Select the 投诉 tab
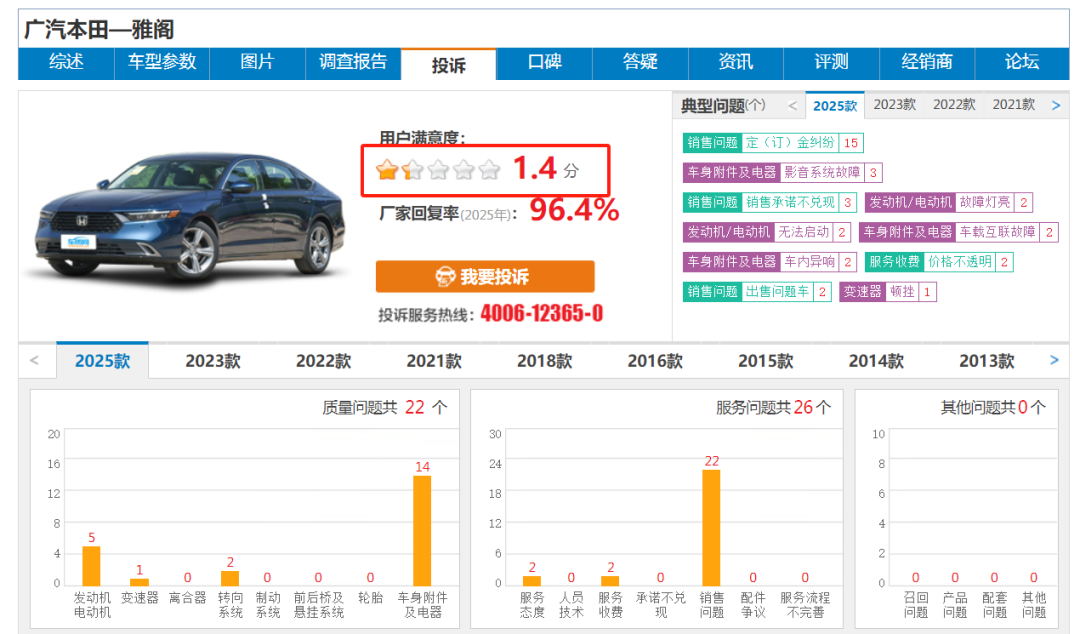1080x634 pixels. click(x=448, y=65)
